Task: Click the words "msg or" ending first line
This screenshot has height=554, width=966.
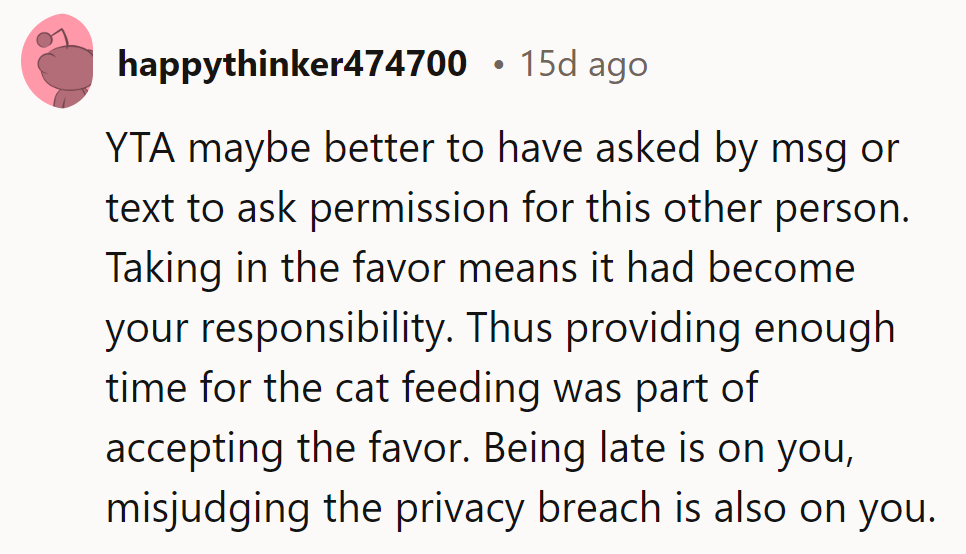Action: 835,149
